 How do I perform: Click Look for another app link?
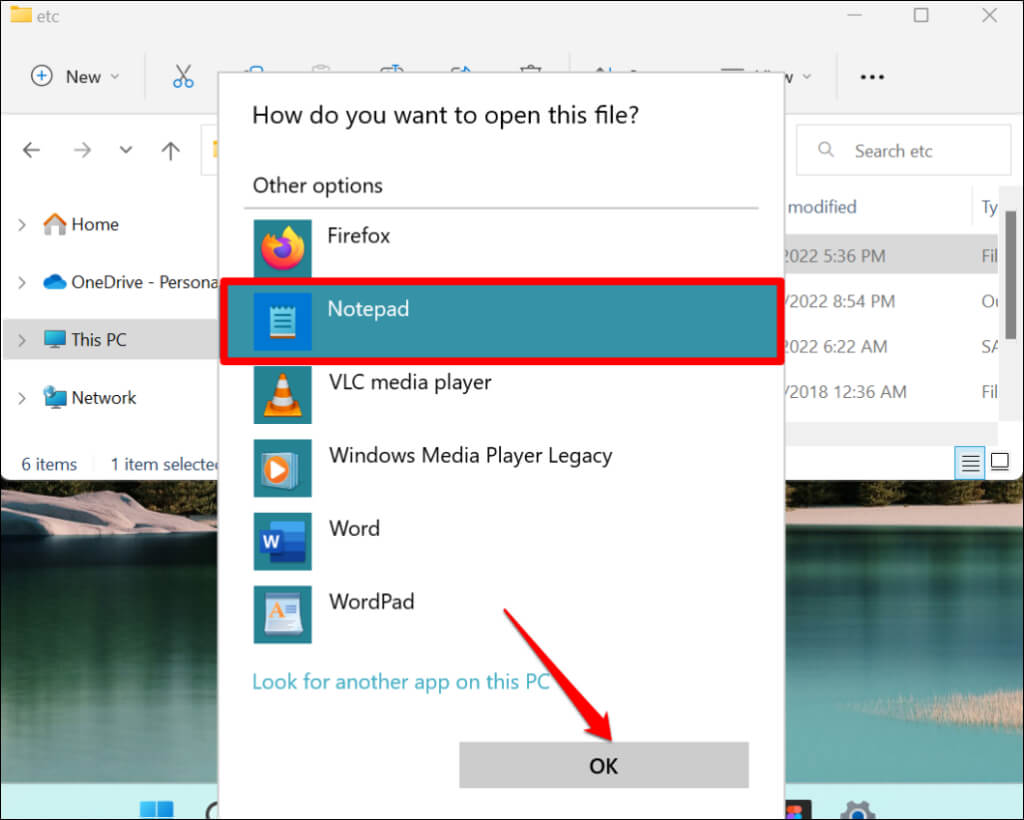tap(400, 681)
